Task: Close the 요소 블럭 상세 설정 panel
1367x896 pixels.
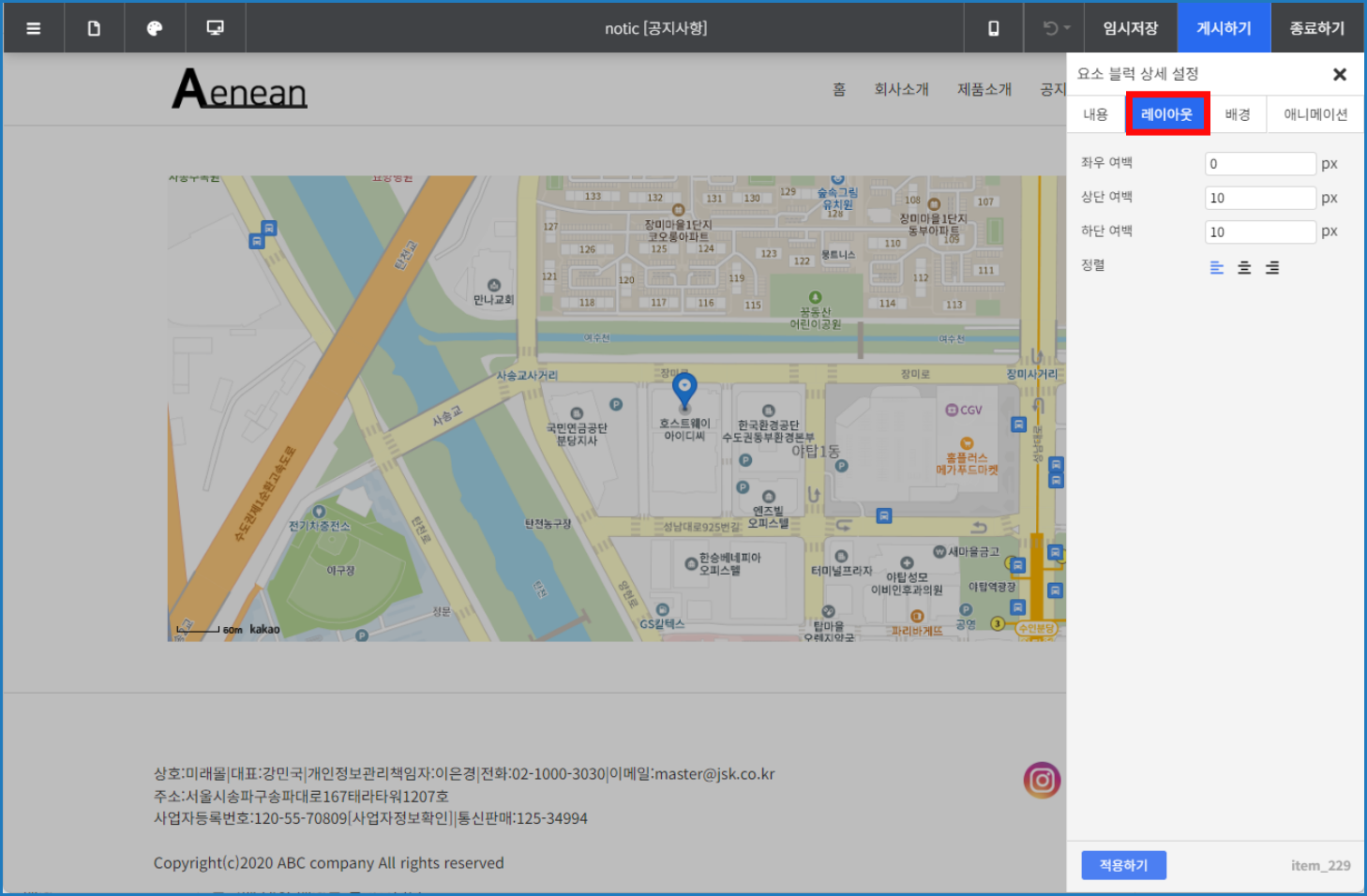Action: (1340, 74)
